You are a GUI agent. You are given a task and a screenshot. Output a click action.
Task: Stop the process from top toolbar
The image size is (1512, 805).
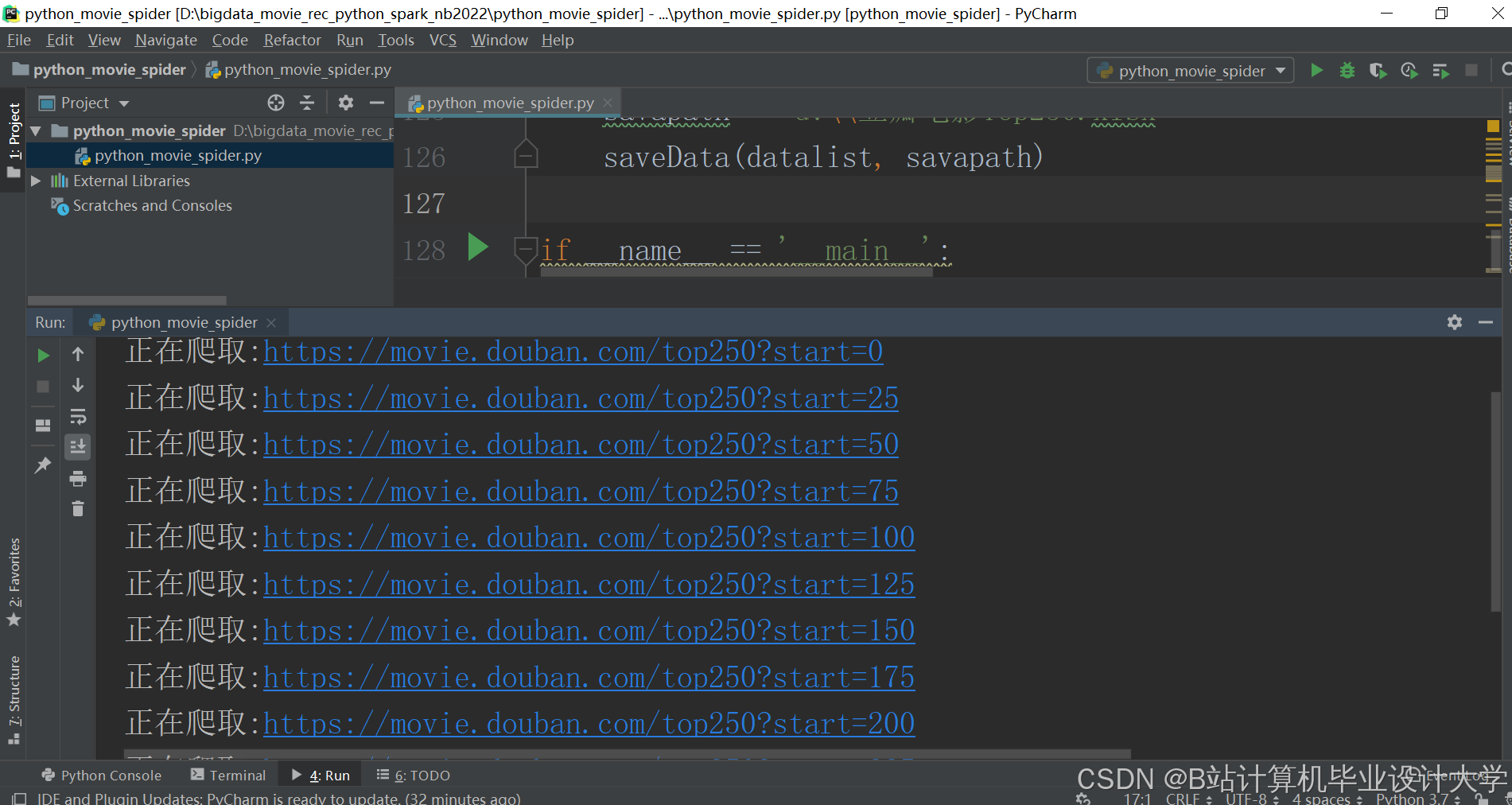tap(1471, 71)
